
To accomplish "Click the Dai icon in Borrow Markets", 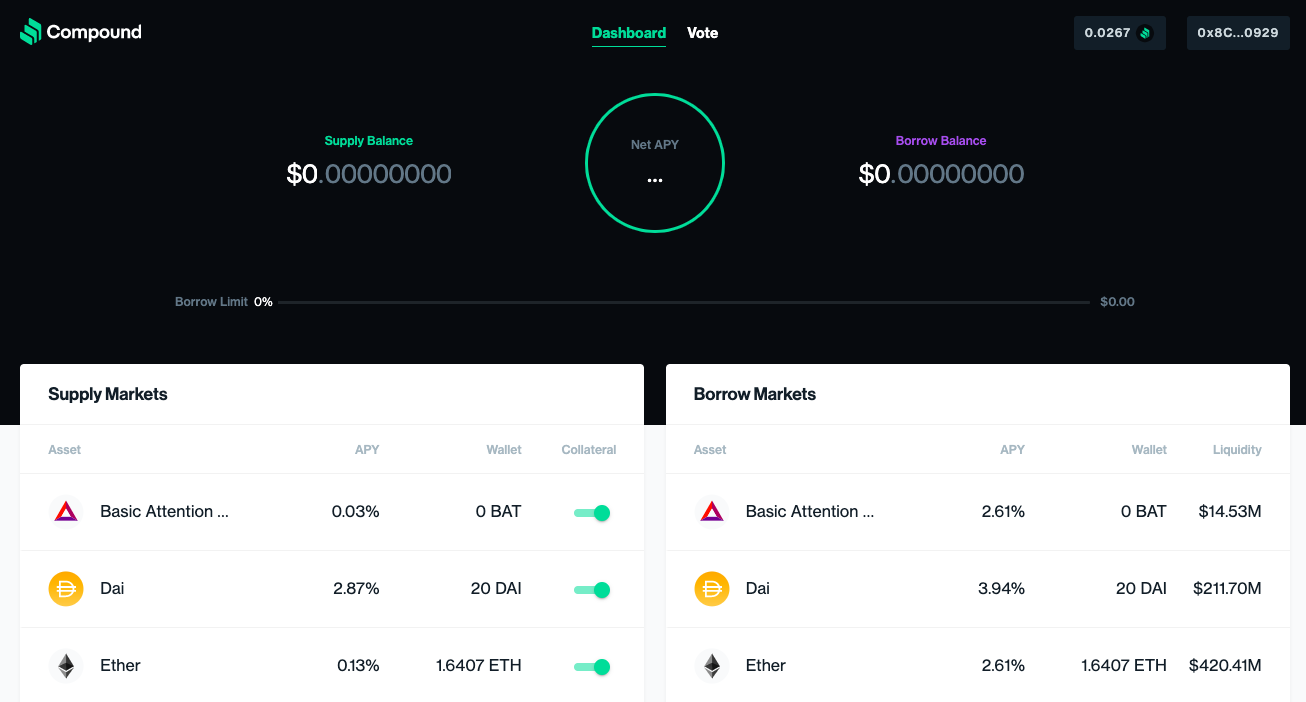I will tap(712, 589).
